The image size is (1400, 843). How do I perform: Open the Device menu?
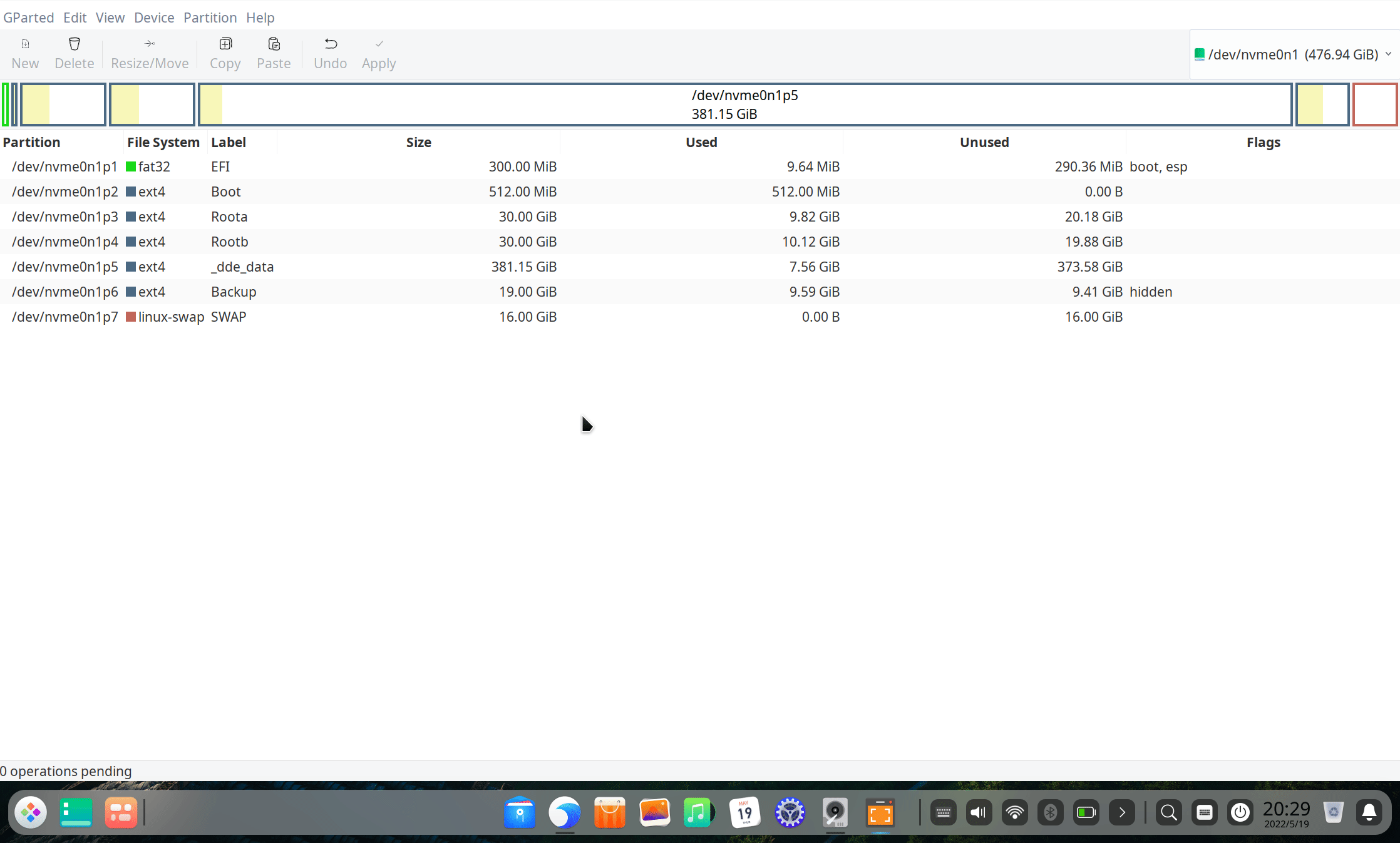click(154, 18)
